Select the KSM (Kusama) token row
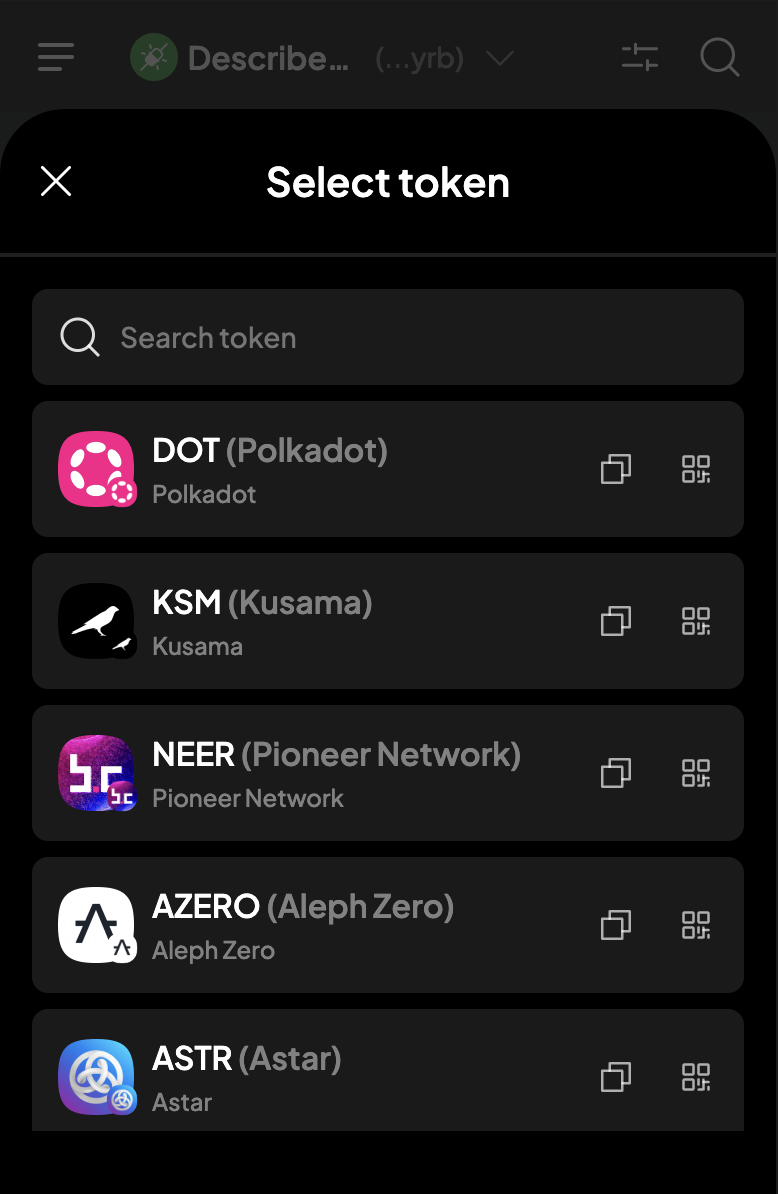The image size is (778, 1194). pos(387,621)
